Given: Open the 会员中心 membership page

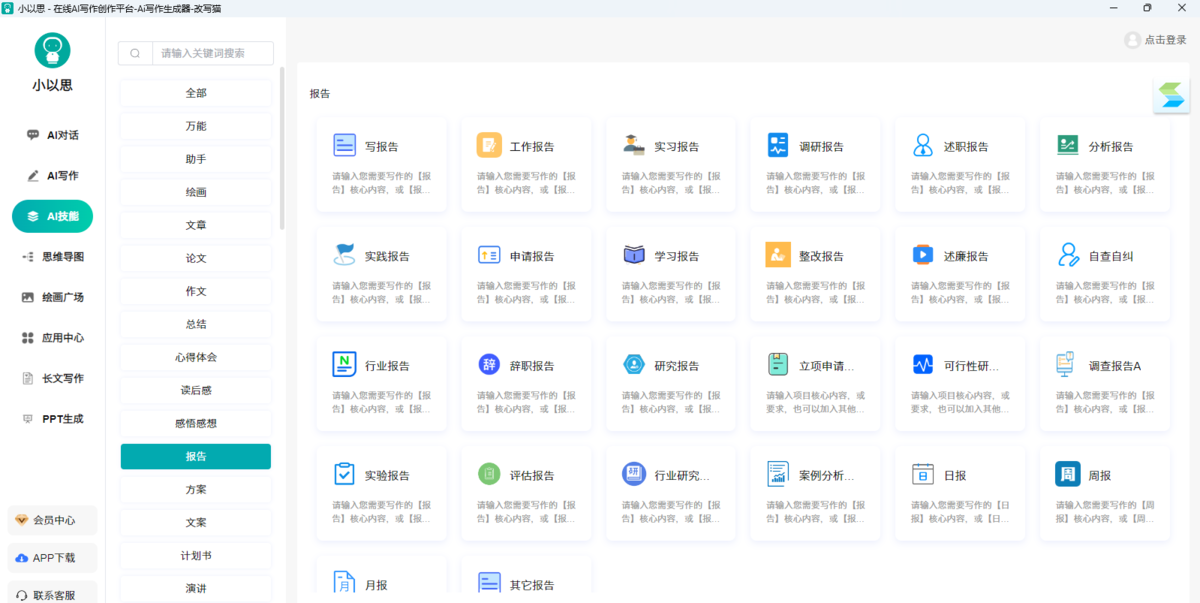Looking at the screenshot, I should (52, 520).
